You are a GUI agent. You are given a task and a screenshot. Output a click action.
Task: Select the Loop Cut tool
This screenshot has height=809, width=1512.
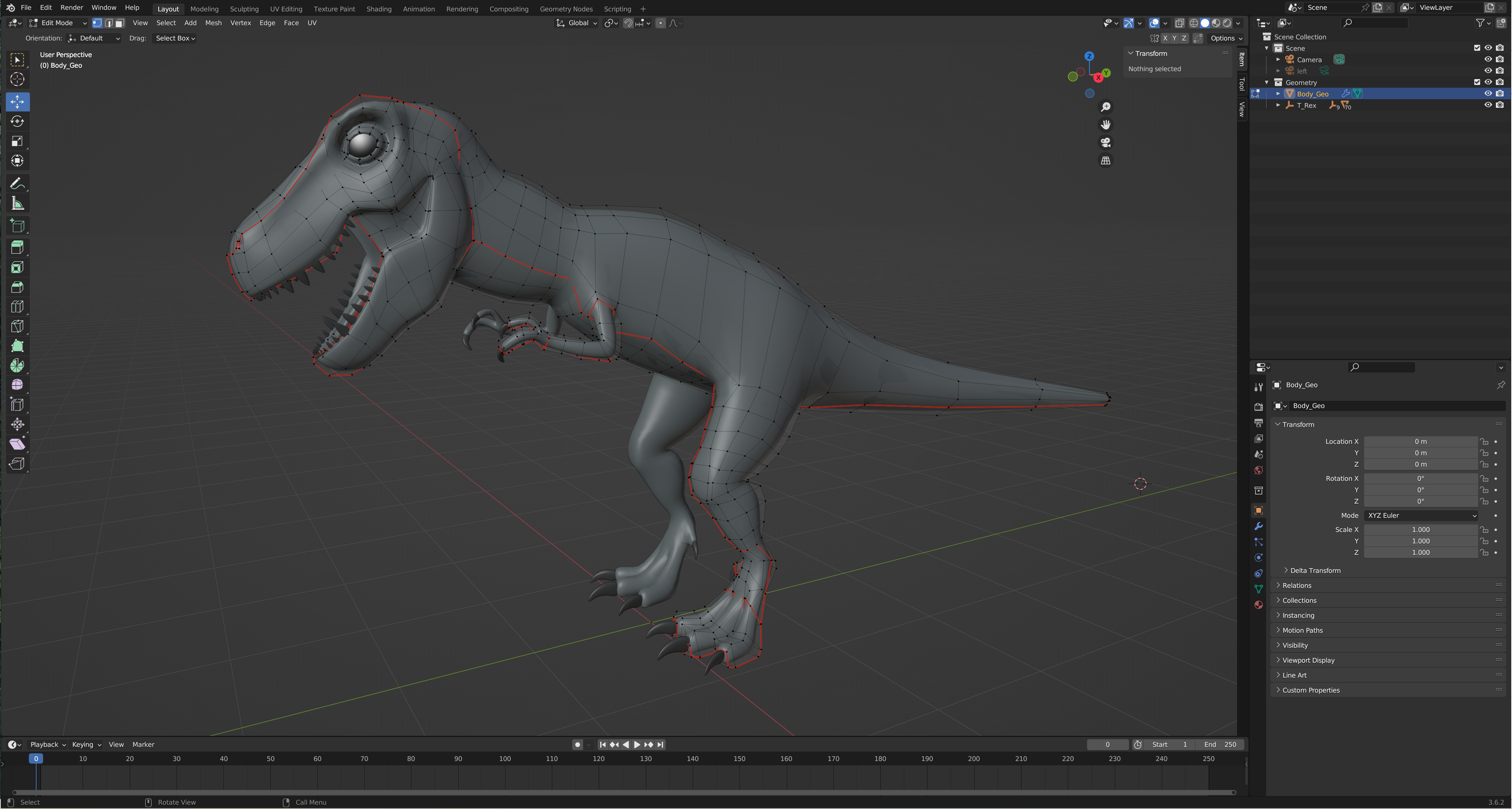click(x=17, y=306)
